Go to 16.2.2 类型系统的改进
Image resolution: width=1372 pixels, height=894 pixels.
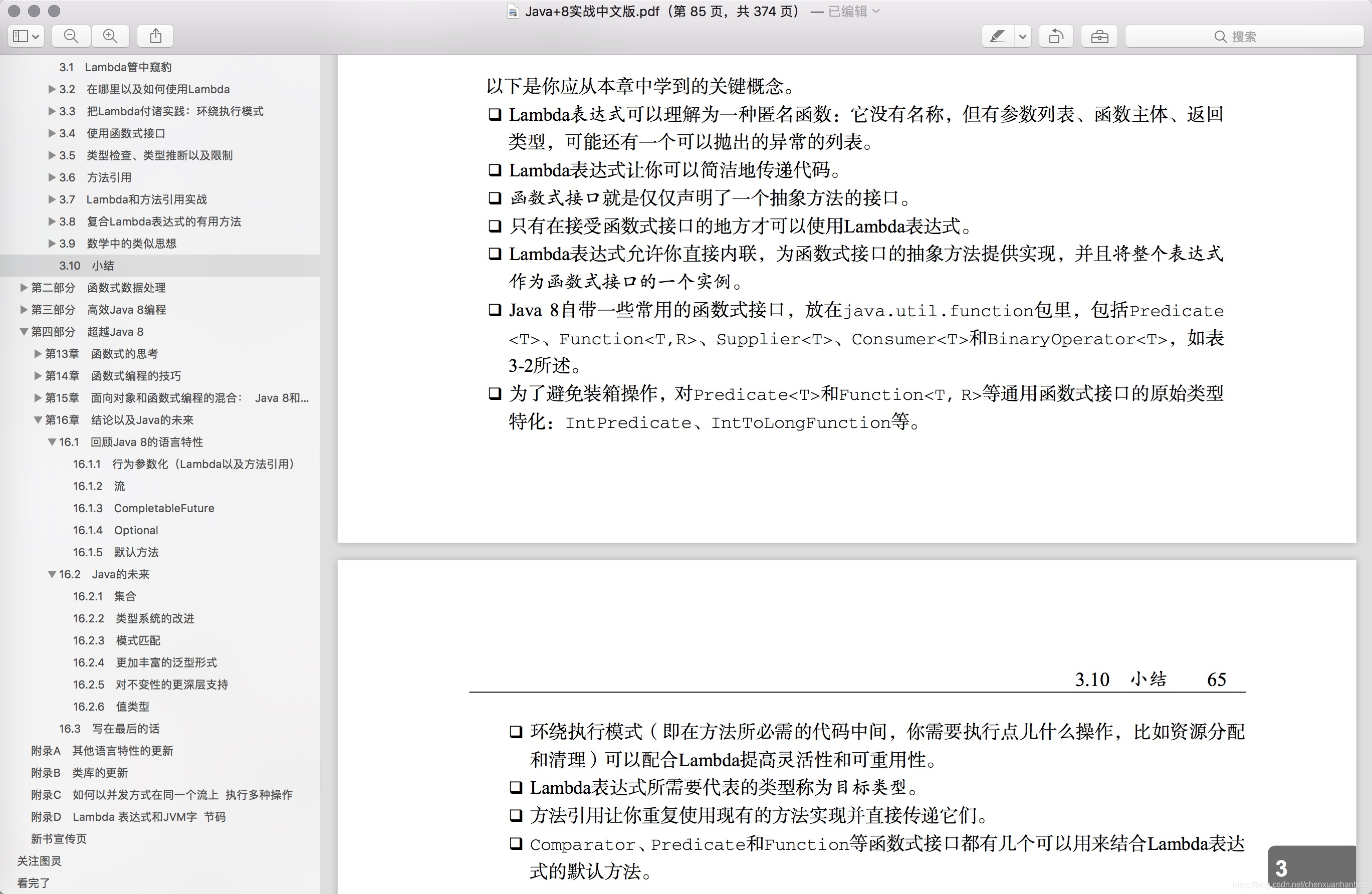tap(133, 618)
